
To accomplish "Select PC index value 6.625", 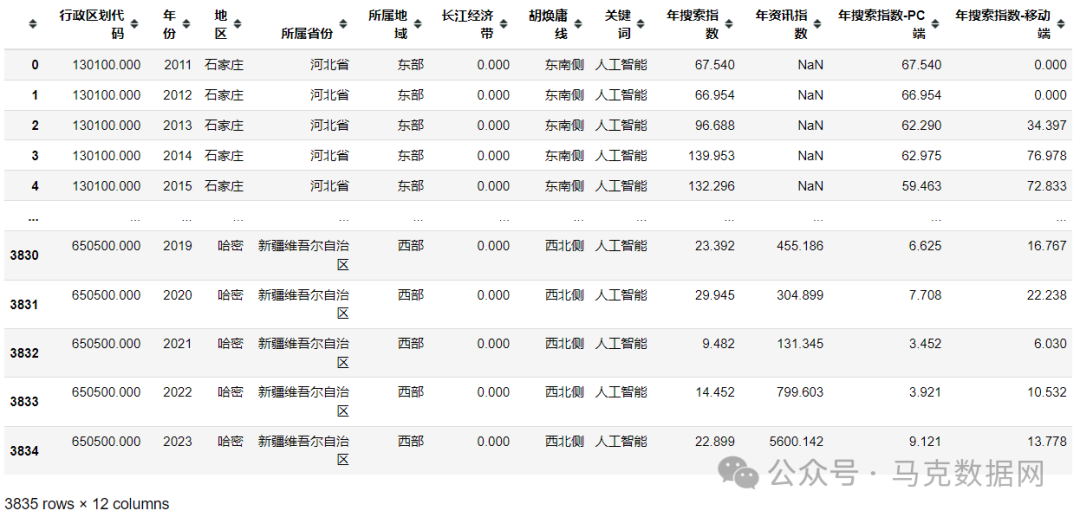I will coord(925,246).
